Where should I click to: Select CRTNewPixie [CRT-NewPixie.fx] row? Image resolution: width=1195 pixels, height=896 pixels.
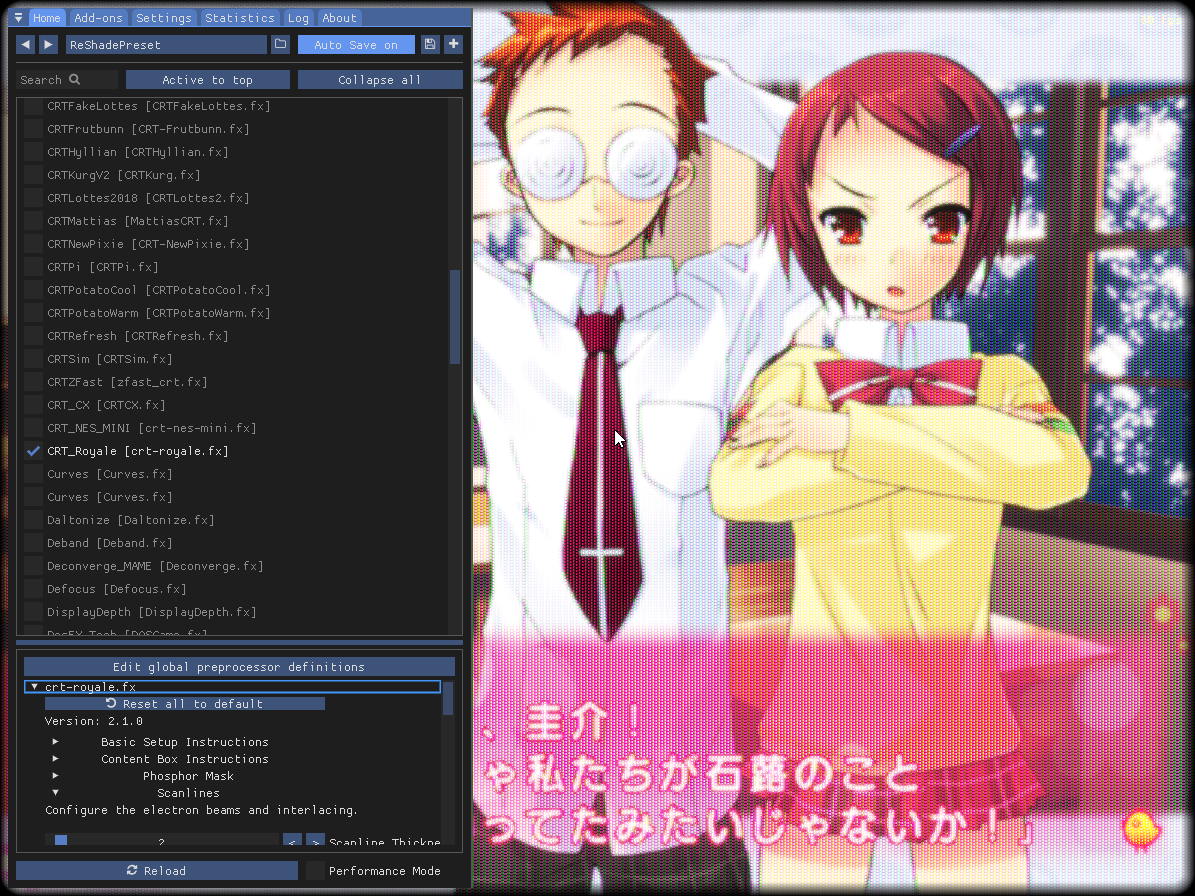pos(148,244)
